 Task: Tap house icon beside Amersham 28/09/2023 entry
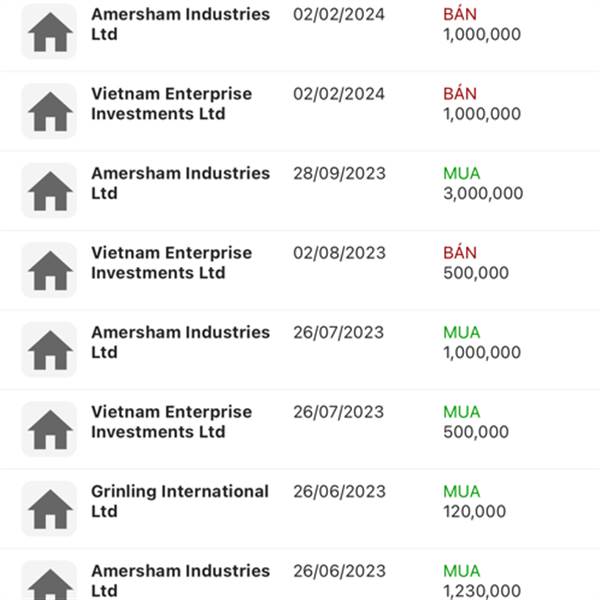(x=49, y=190)
